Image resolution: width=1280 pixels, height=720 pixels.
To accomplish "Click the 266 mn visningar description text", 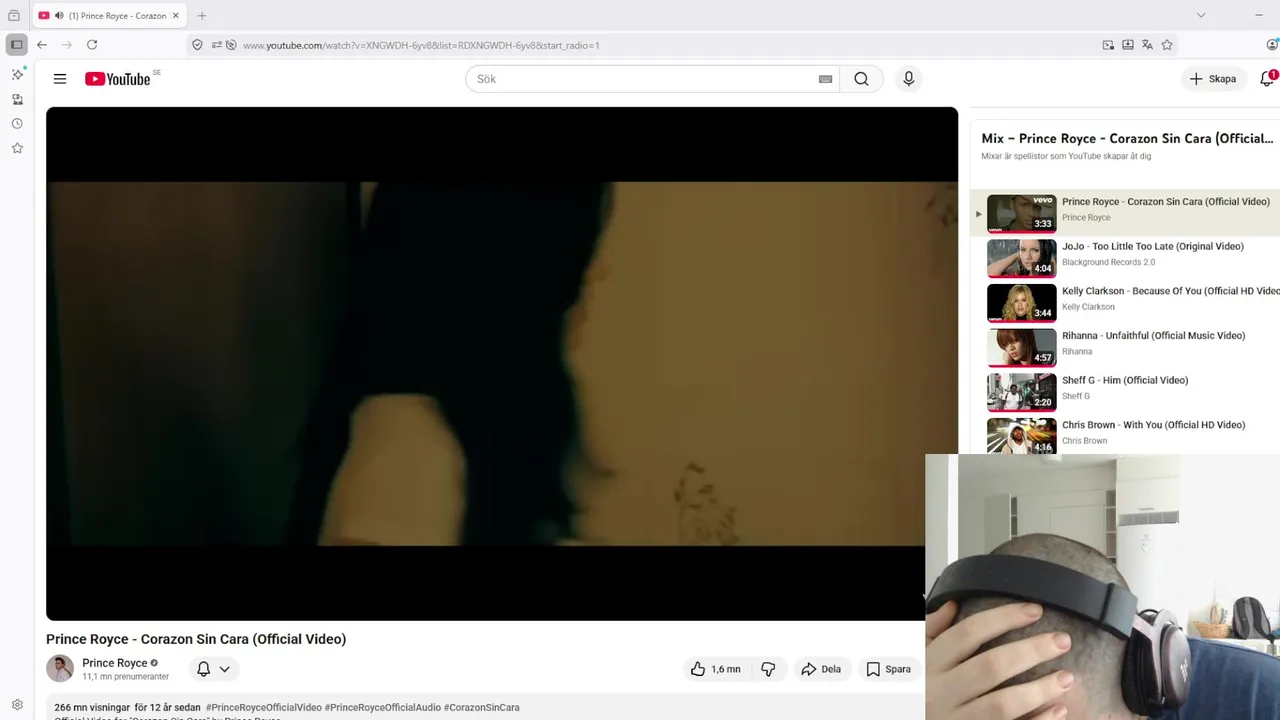I will pyautogui.click(x=127, y=707).
